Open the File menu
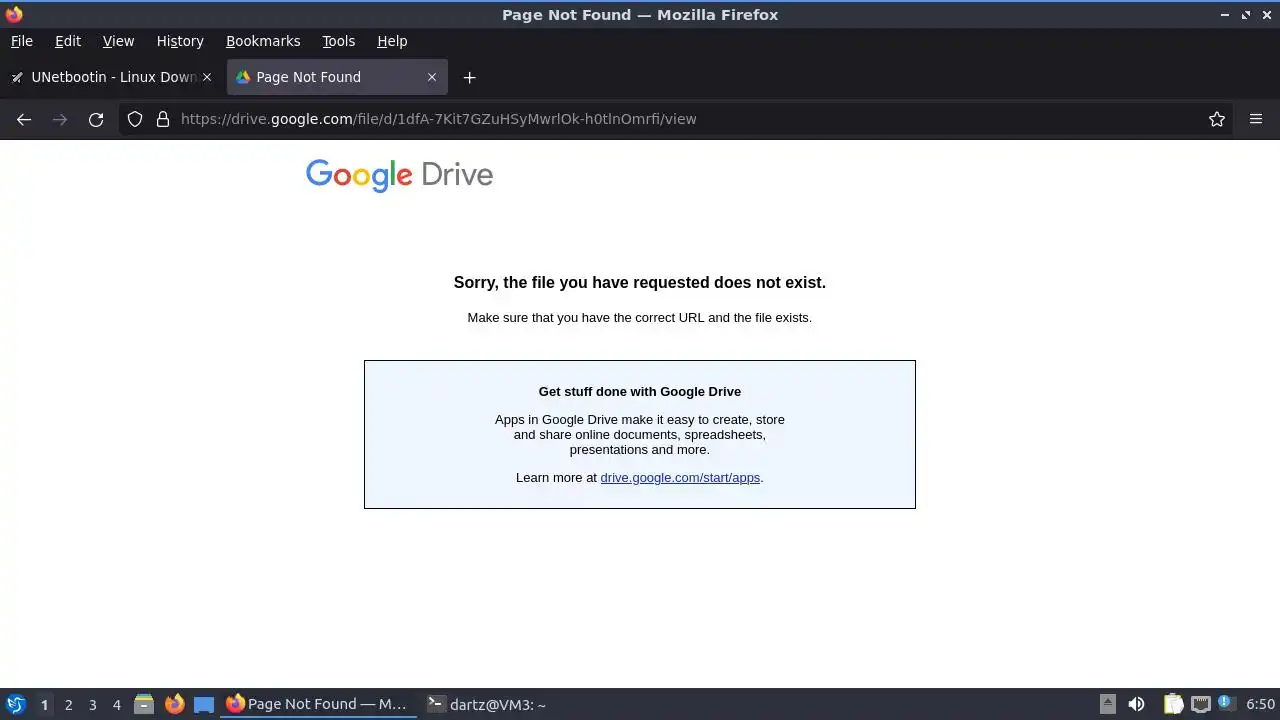Screen dimensions: 1280x720 click(22, 41)
